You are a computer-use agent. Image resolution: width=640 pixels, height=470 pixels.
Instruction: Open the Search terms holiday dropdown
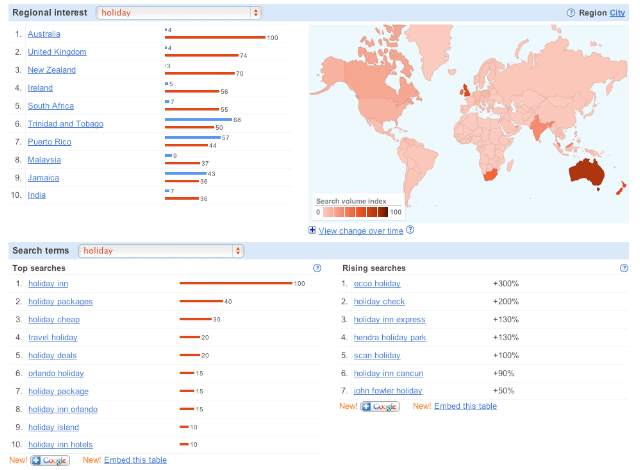(161, 251)
